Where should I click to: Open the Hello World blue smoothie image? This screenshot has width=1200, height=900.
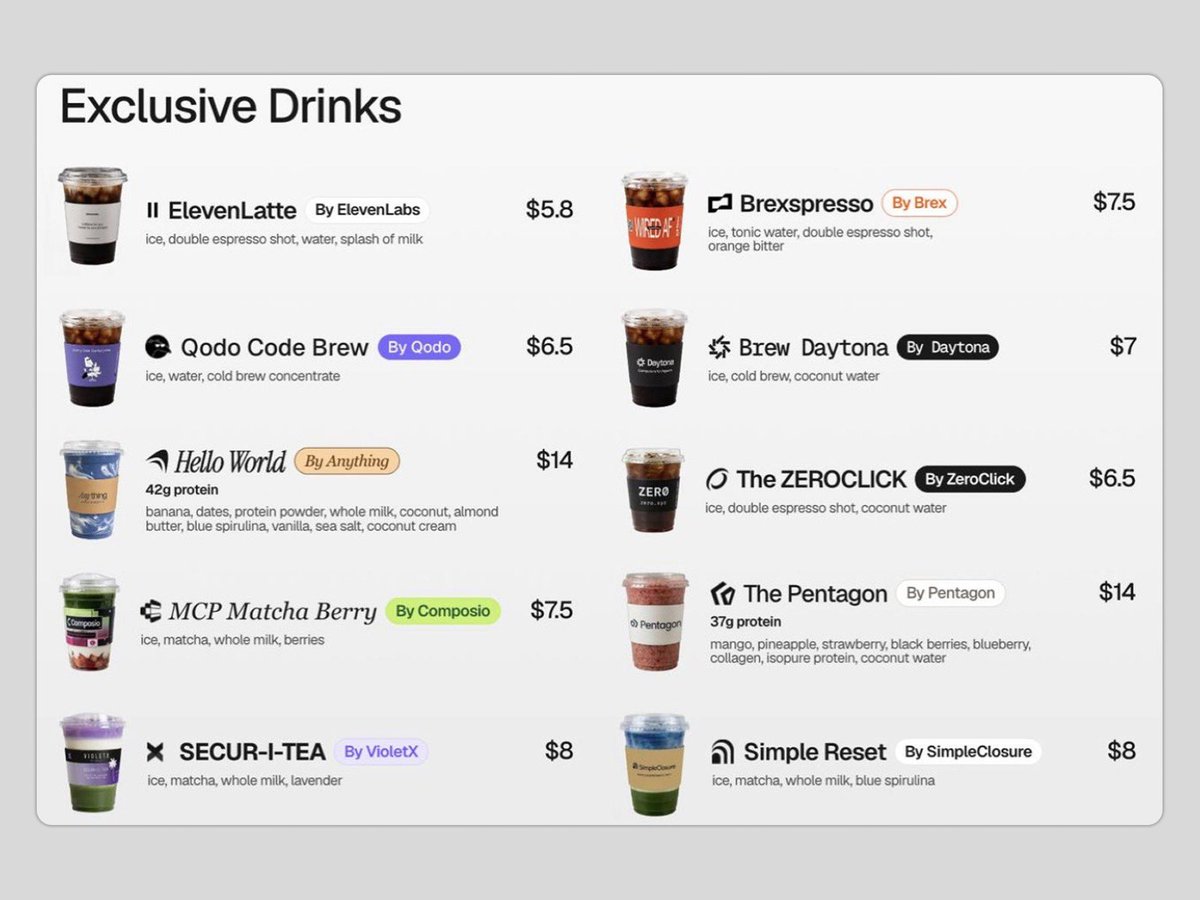tap(92, 489)
